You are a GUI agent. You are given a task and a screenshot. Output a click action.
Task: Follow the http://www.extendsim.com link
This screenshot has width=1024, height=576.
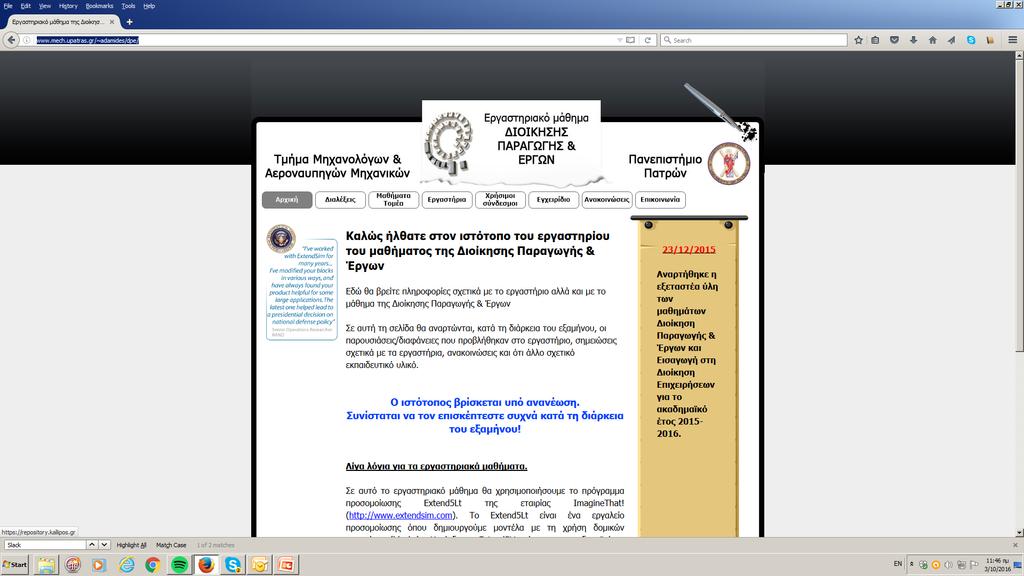(400, 515)
